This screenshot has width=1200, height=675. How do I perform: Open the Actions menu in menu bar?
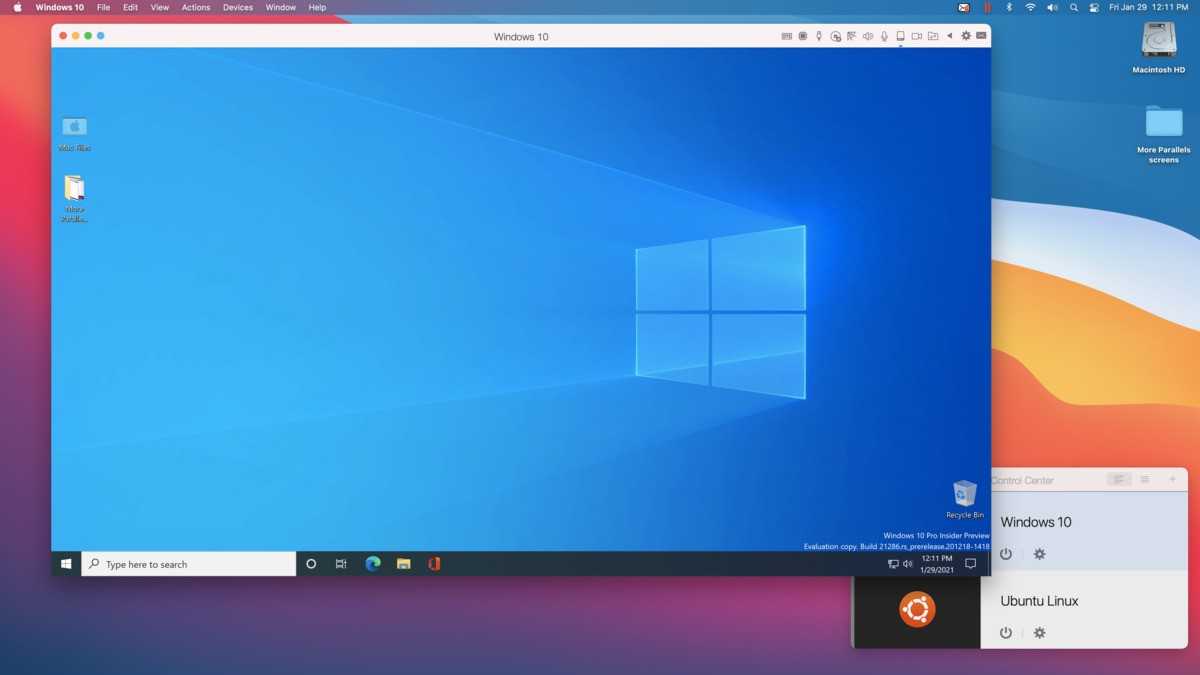pyautogui.click(x=196, y=7)
